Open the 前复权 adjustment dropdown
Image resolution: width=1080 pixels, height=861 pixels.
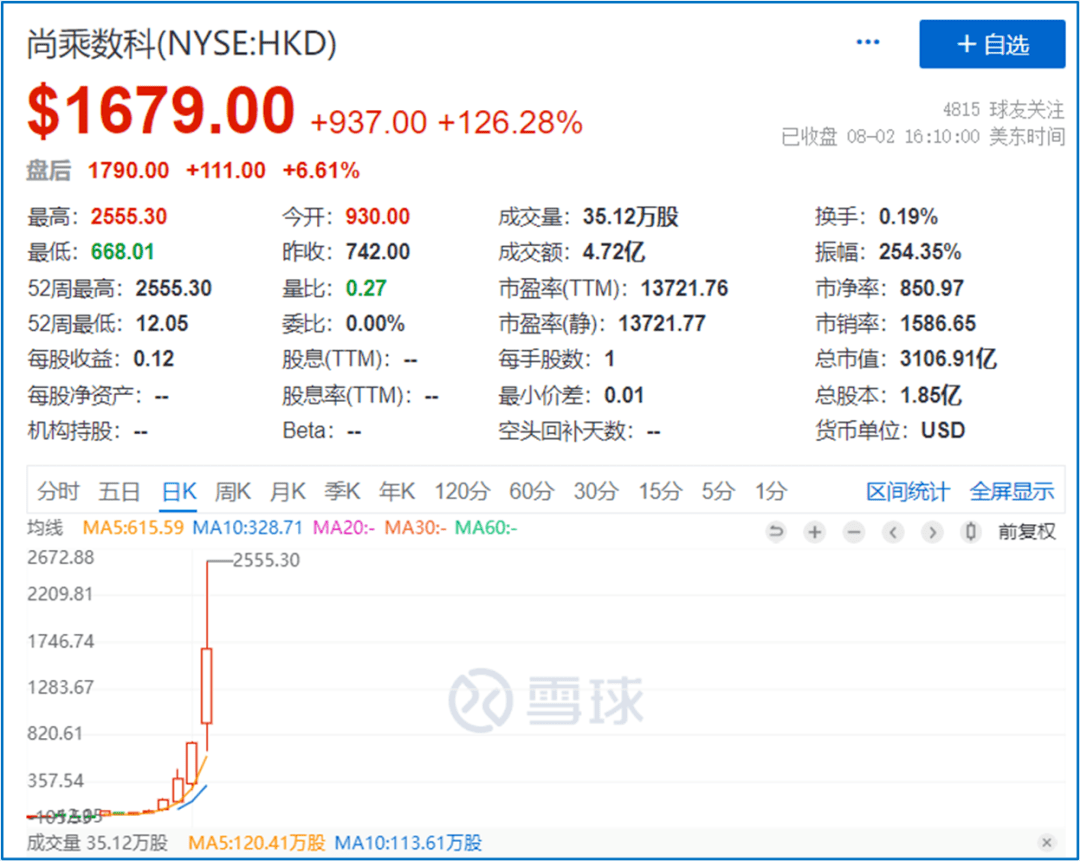pos(1027,531)
